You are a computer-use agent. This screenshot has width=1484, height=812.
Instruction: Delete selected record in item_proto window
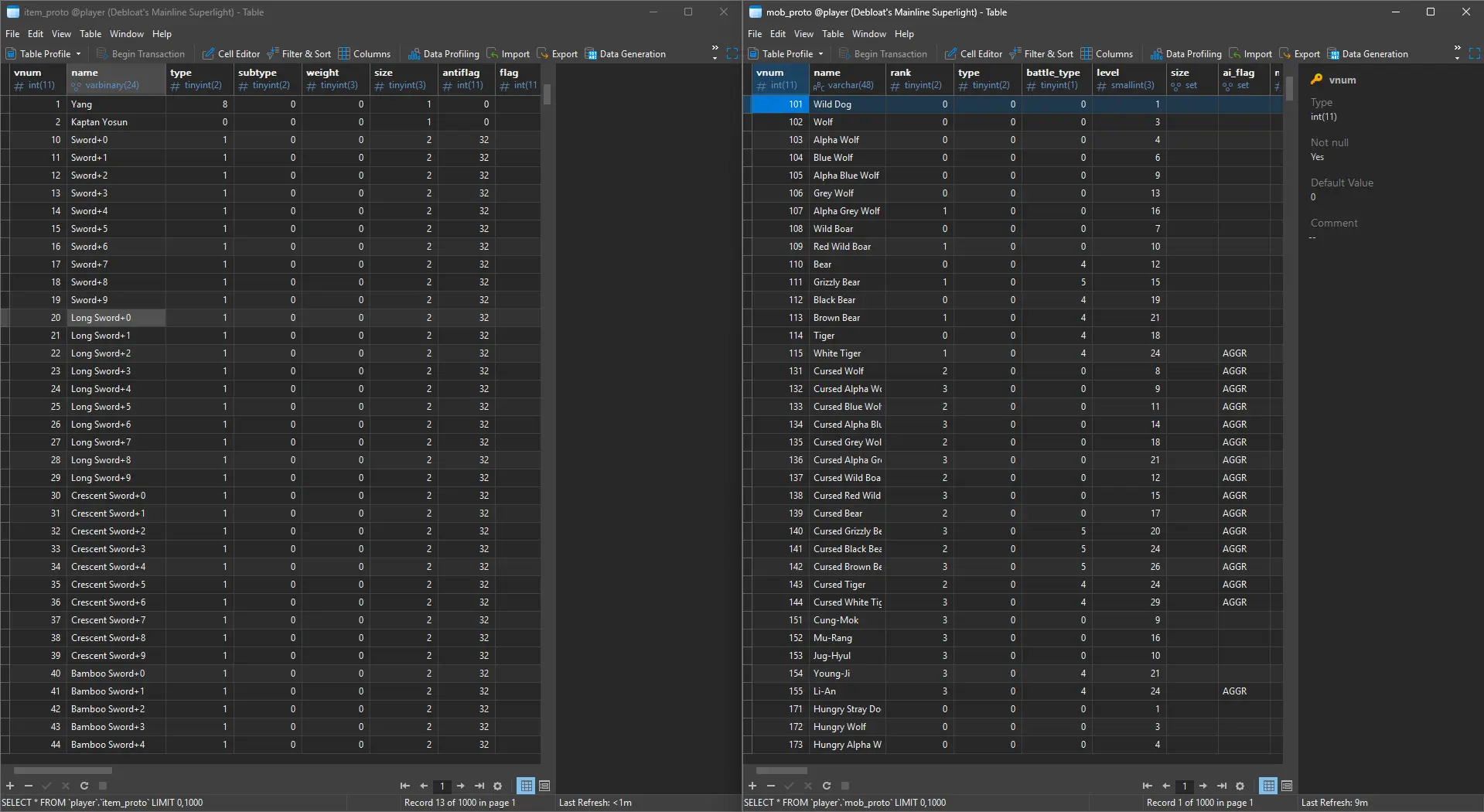(29, 786)
